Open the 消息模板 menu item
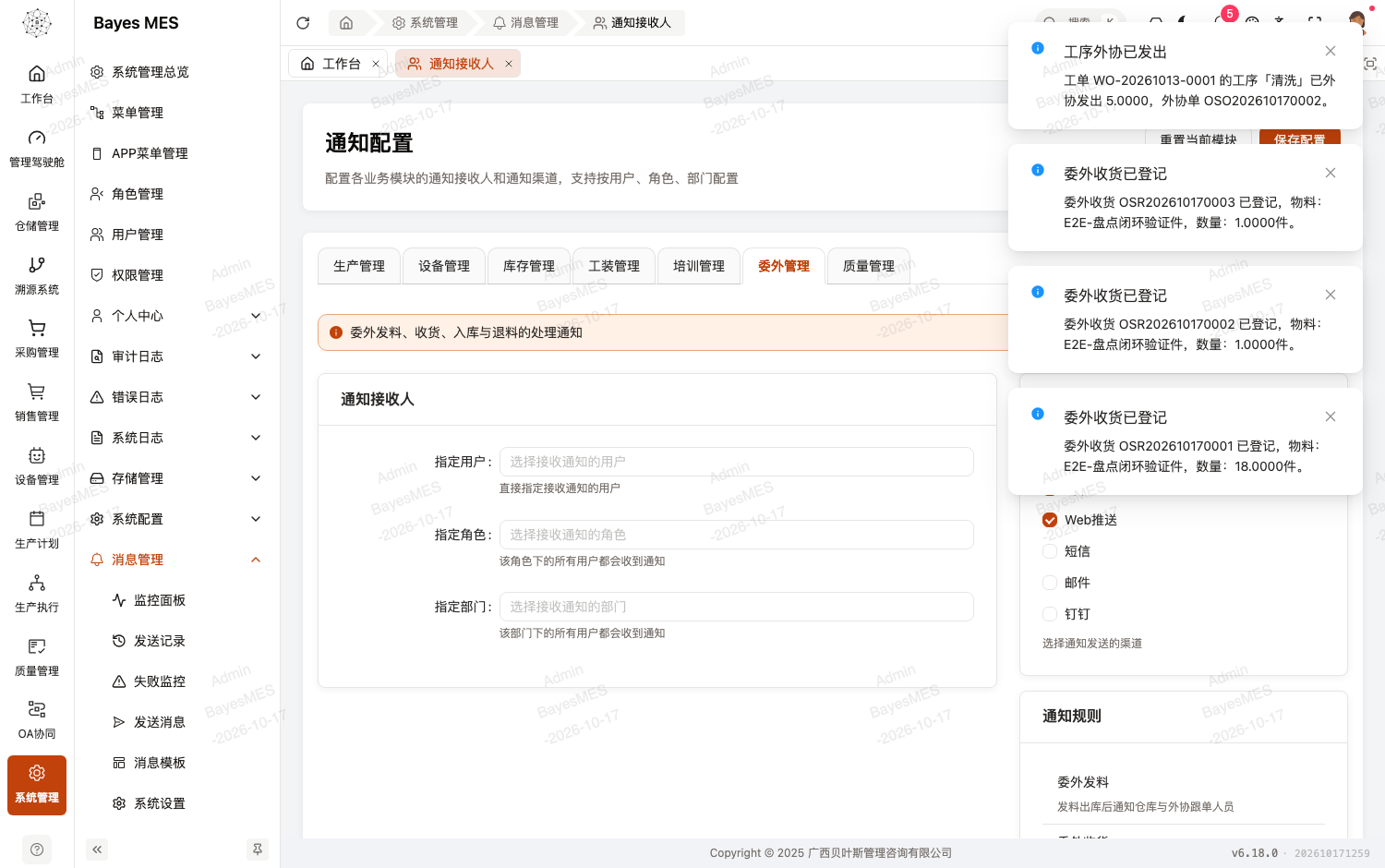Viewport: 1385px width, 868px height. tap(175, 763)
